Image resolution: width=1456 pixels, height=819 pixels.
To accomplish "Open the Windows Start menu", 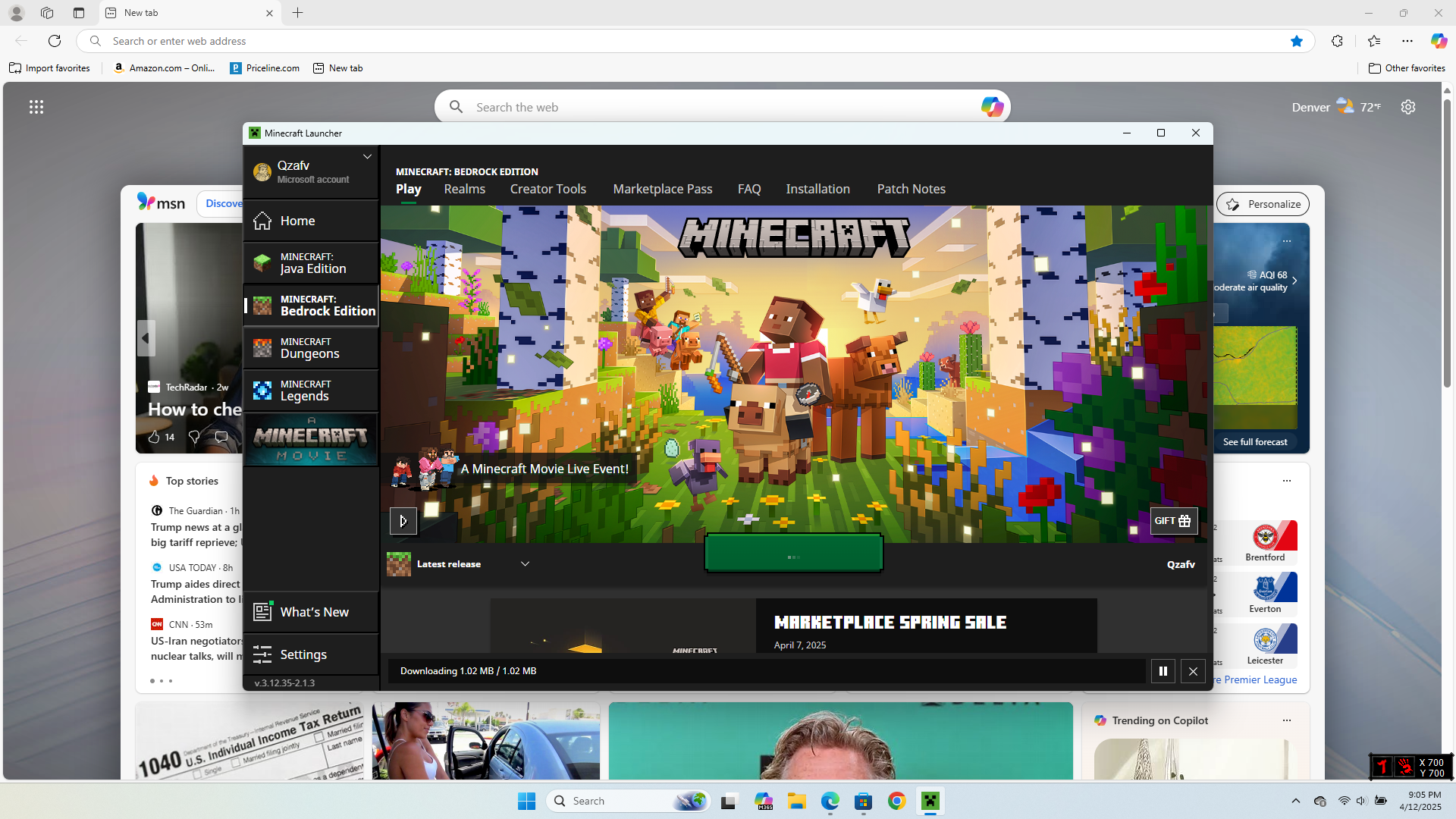I will (526, 801).
